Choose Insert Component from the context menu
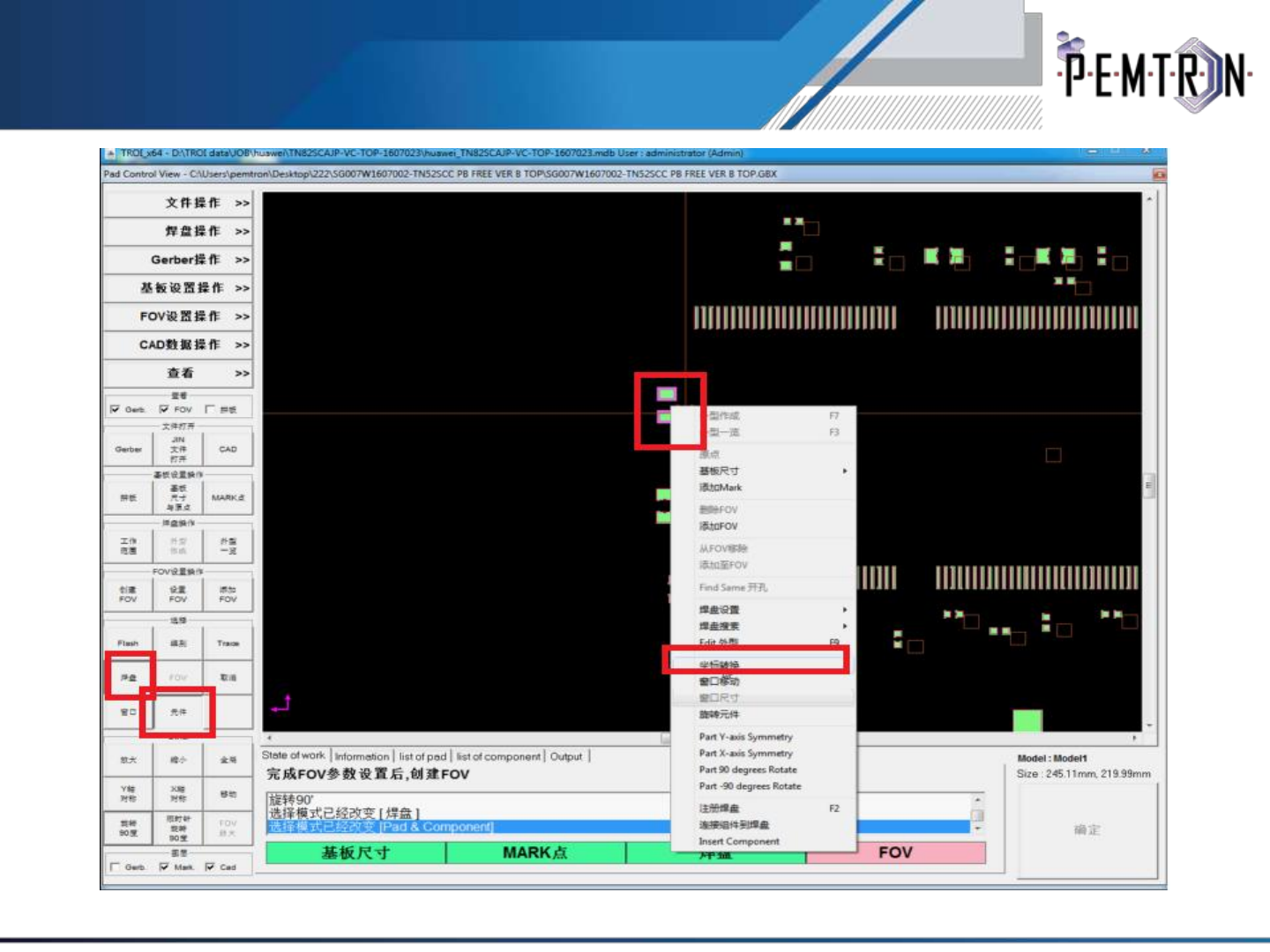This screenshot has height=952, width=1270. [x=764, y=842]
